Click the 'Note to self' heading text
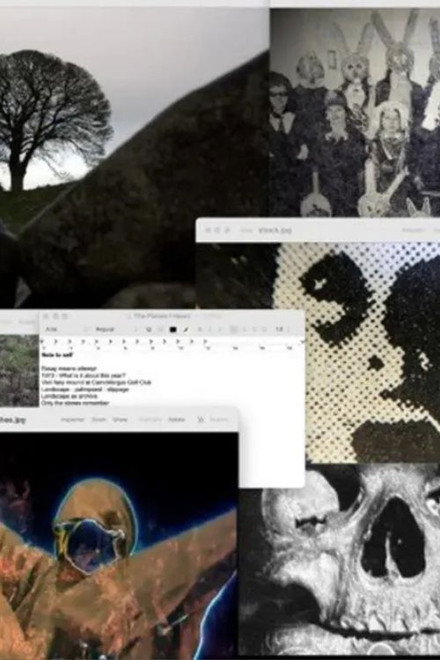 point(57,355)
